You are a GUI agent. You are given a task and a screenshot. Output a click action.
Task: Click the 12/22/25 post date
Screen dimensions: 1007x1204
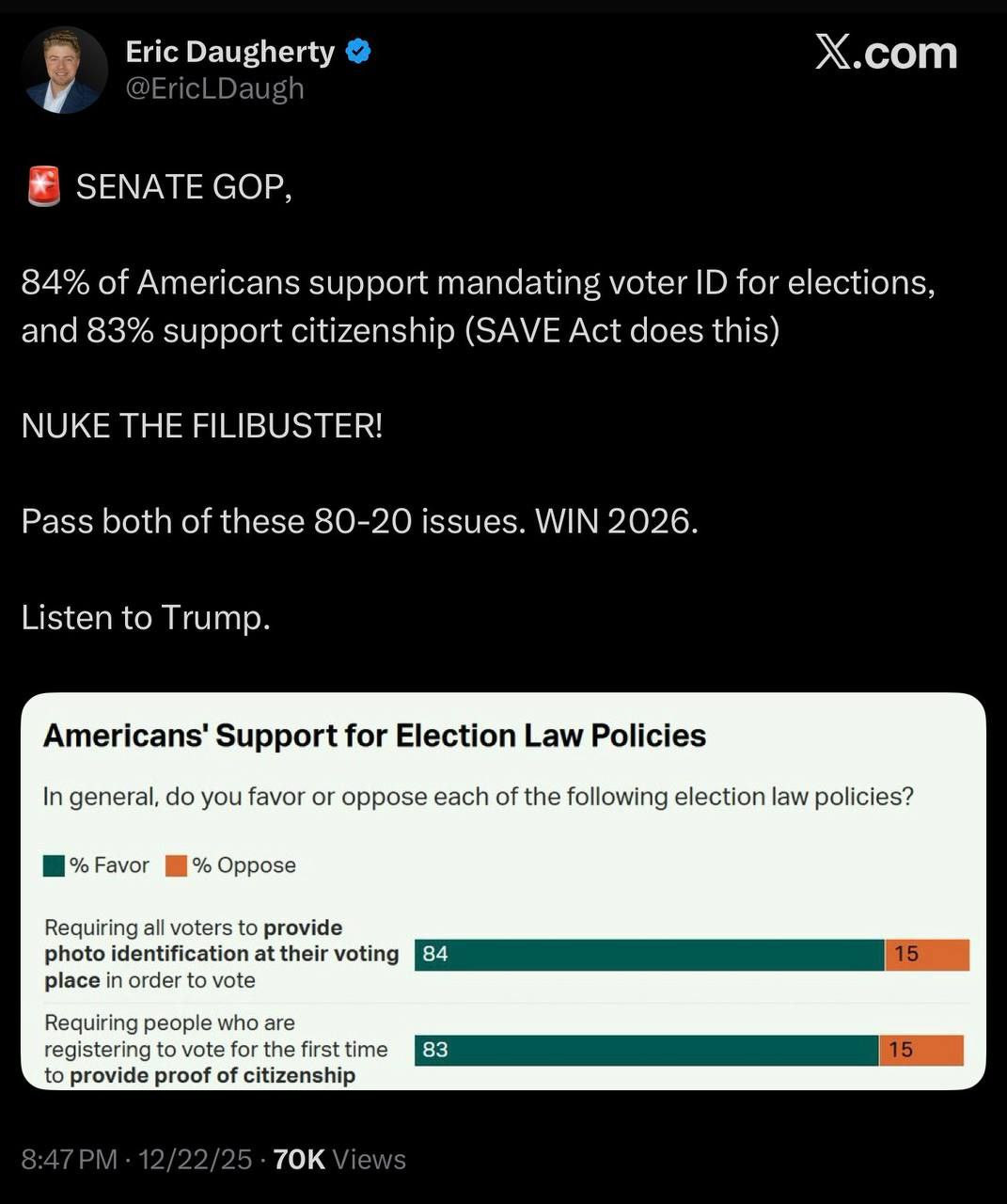pyautogui.click(x=195, y=1160)
